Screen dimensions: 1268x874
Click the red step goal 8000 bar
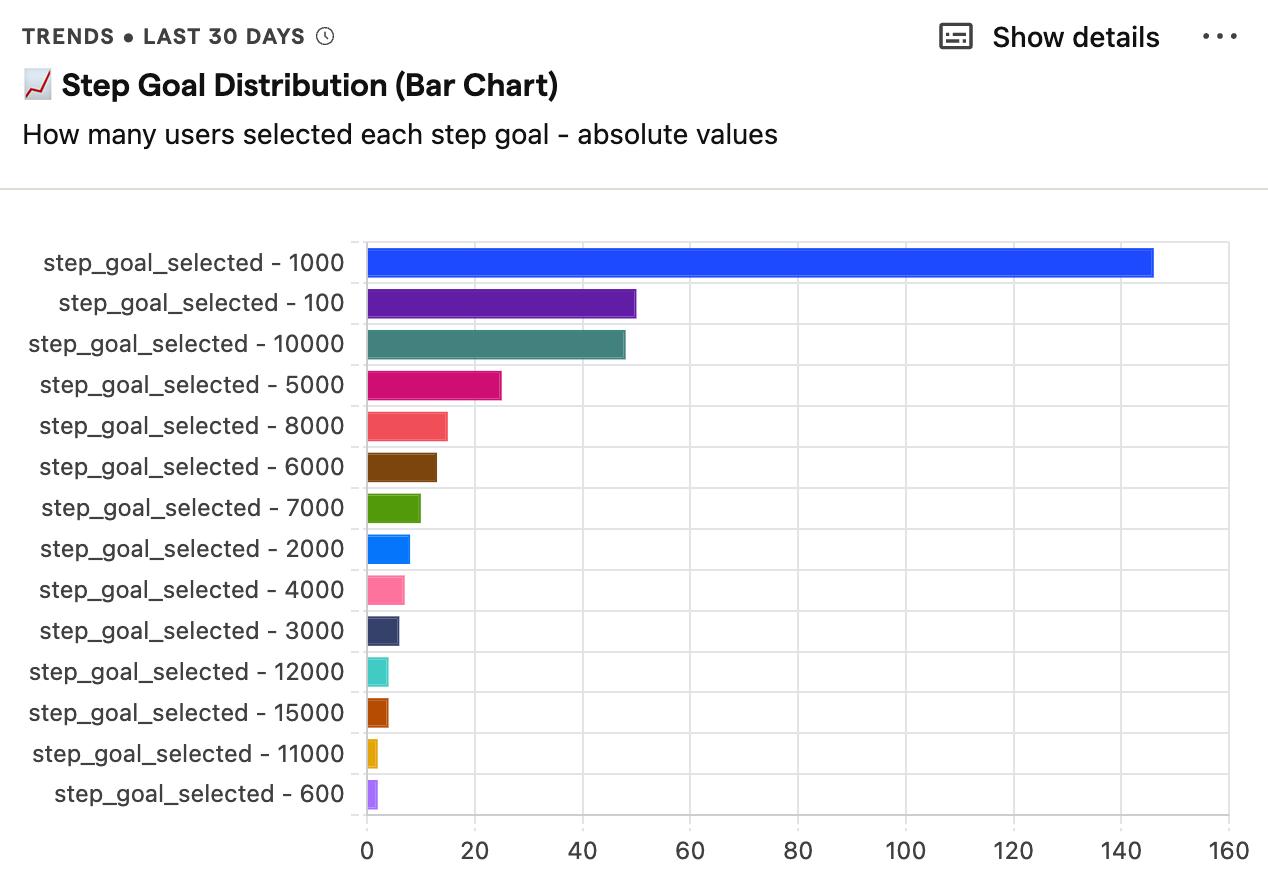pos(407,426)
